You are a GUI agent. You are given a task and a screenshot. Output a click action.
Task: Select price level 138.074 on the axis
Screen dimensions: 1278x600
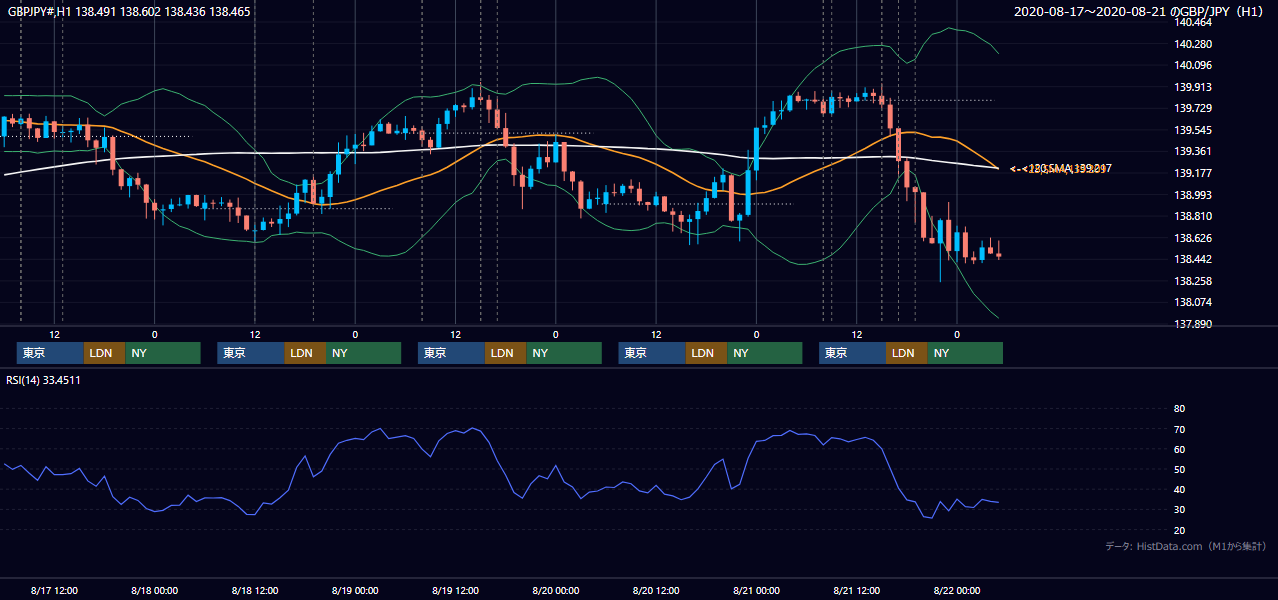click(1194, 302)
